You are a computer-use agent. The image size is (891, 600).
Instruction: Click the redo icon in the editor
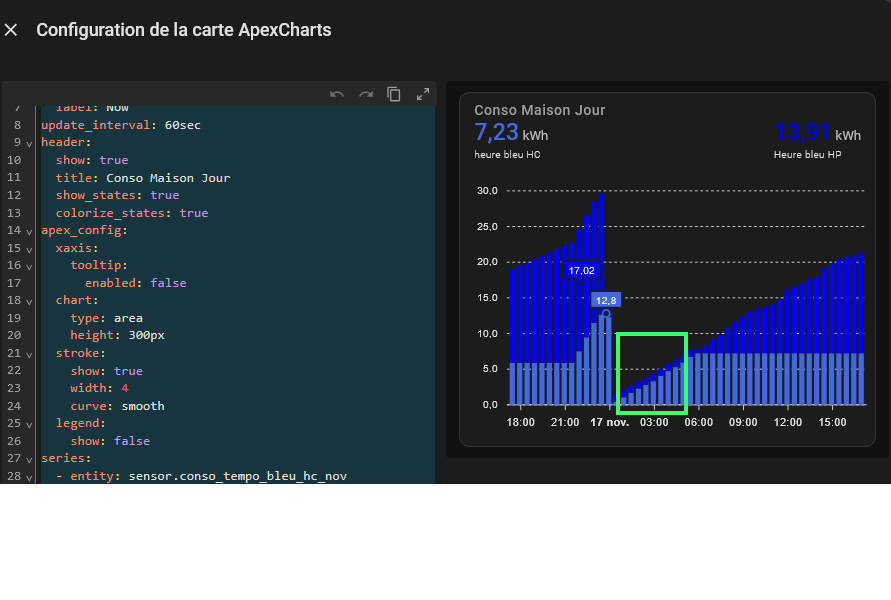click(x=366, y=94)
